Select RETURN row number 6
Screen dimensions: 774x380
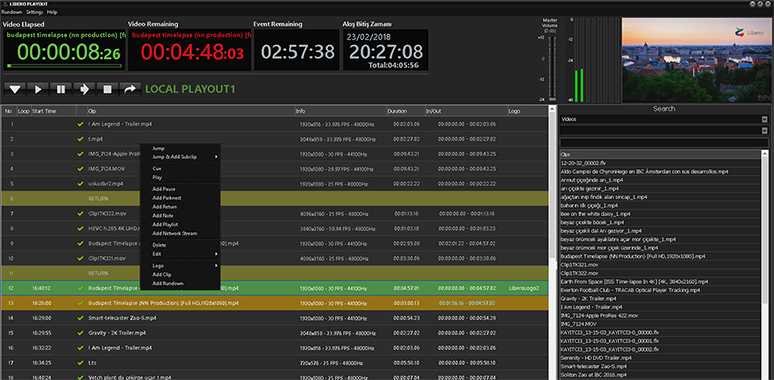pyautogui.click(x=274, y=198)
